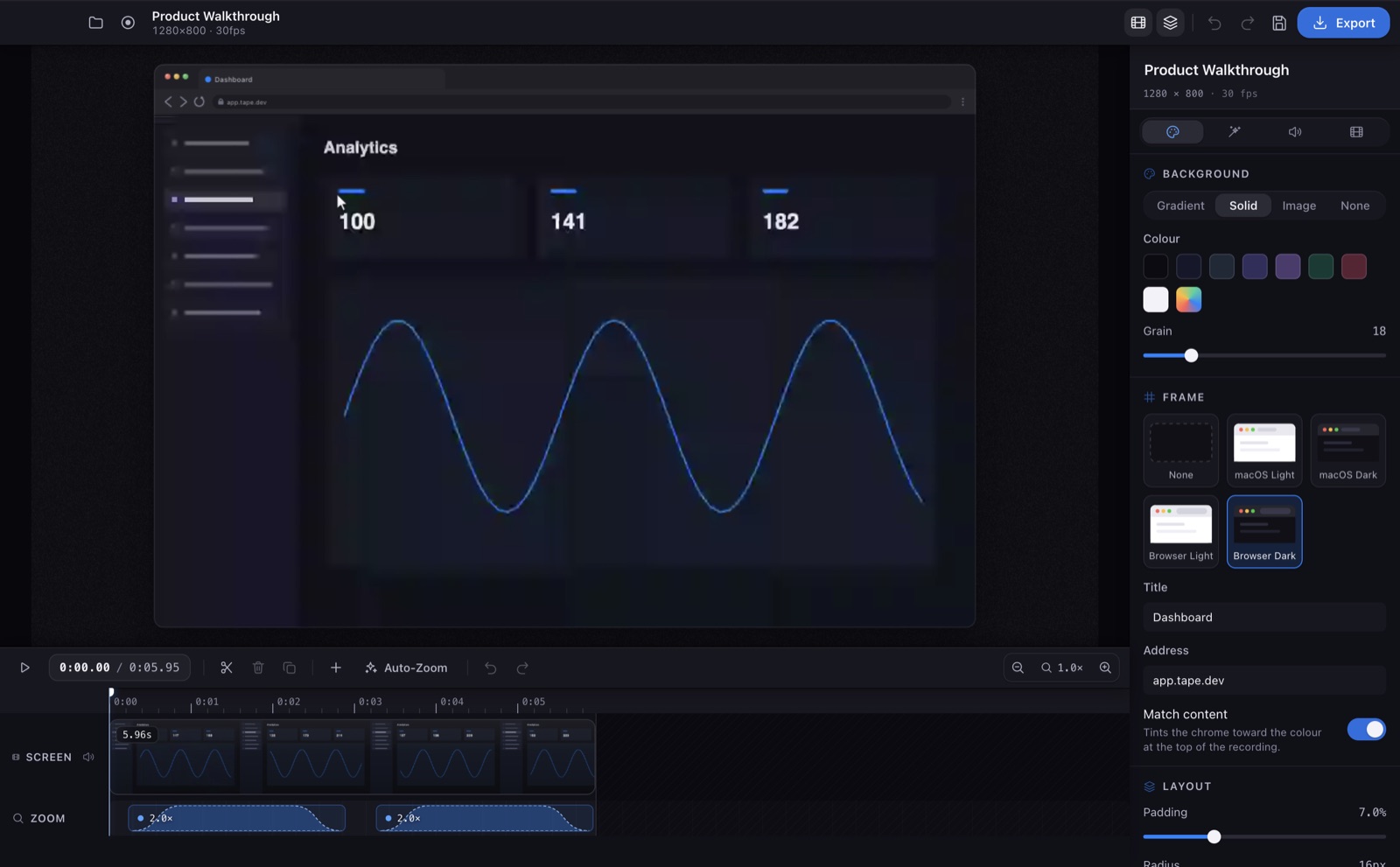Viewport: 1400px width, 867px height.
Task: Select the macOS Dark frame
Action: pyautogui.click(x=1347, y=451)
